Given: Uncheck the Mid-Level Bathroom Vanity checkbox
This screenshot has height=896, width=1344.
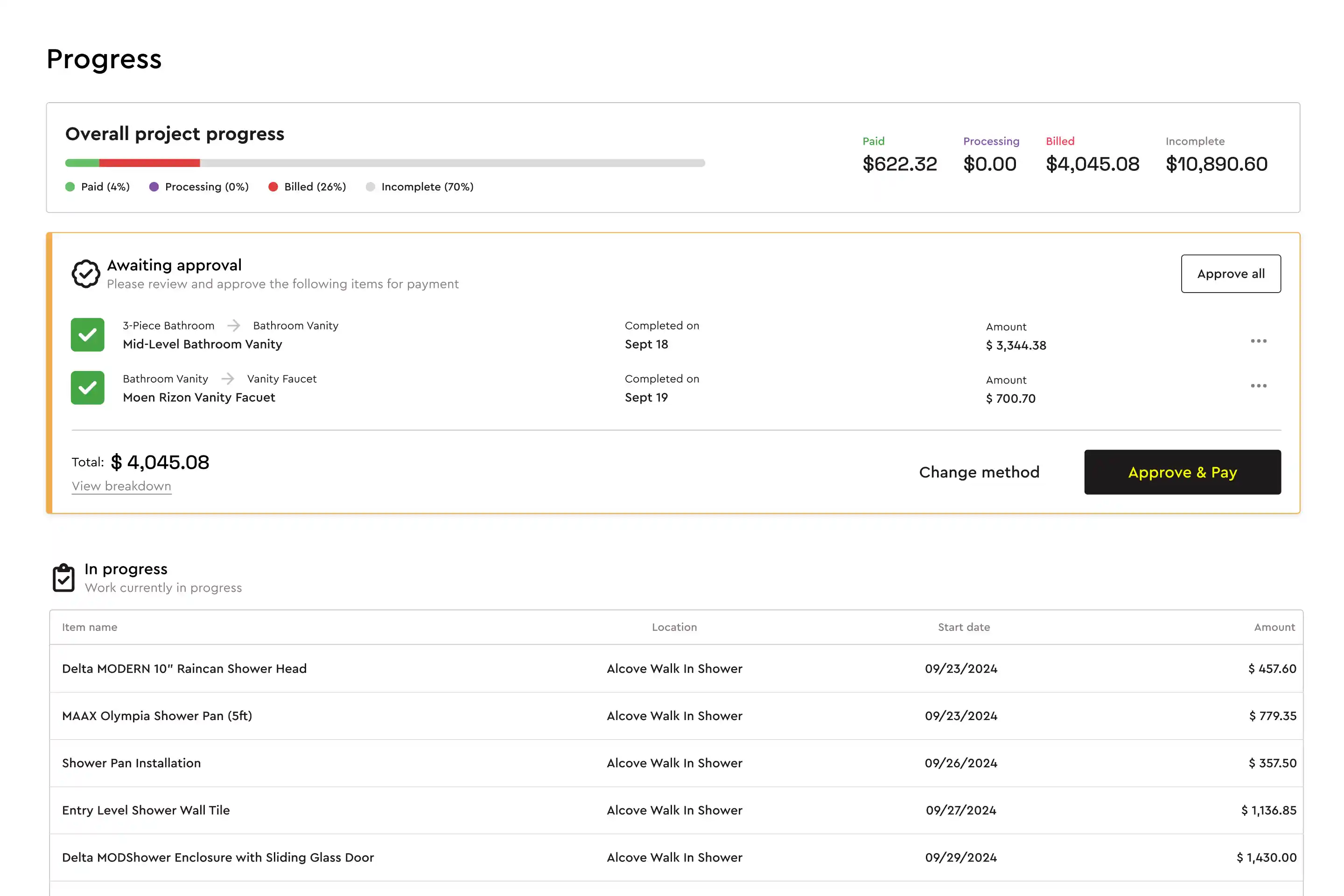Looking at the screenshot, I should pos(87,335).
